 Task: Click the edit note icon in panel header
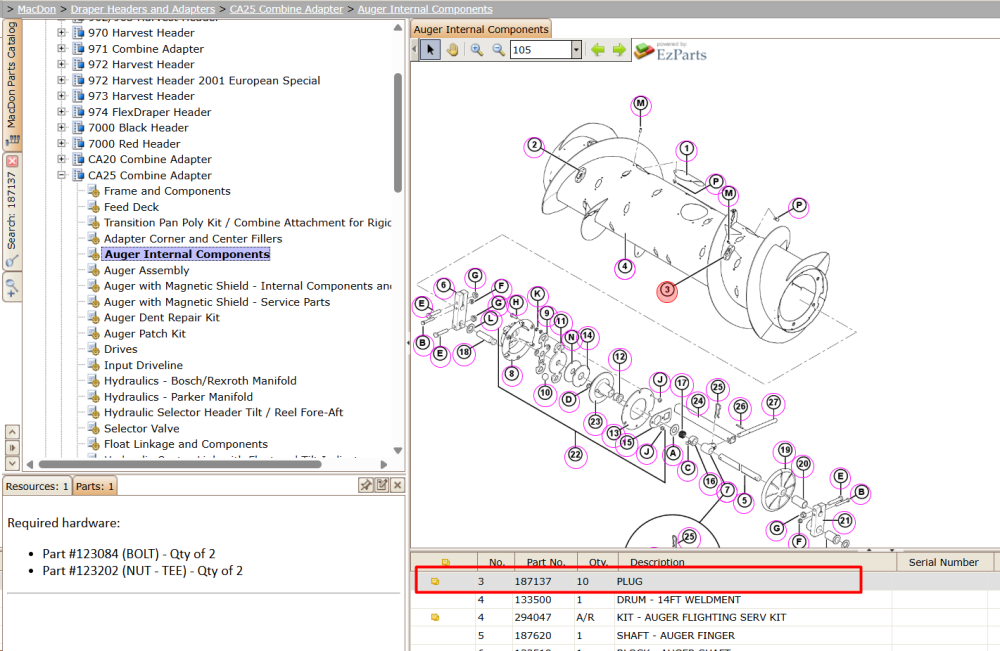pyautogui.click(x=381, y=485)
